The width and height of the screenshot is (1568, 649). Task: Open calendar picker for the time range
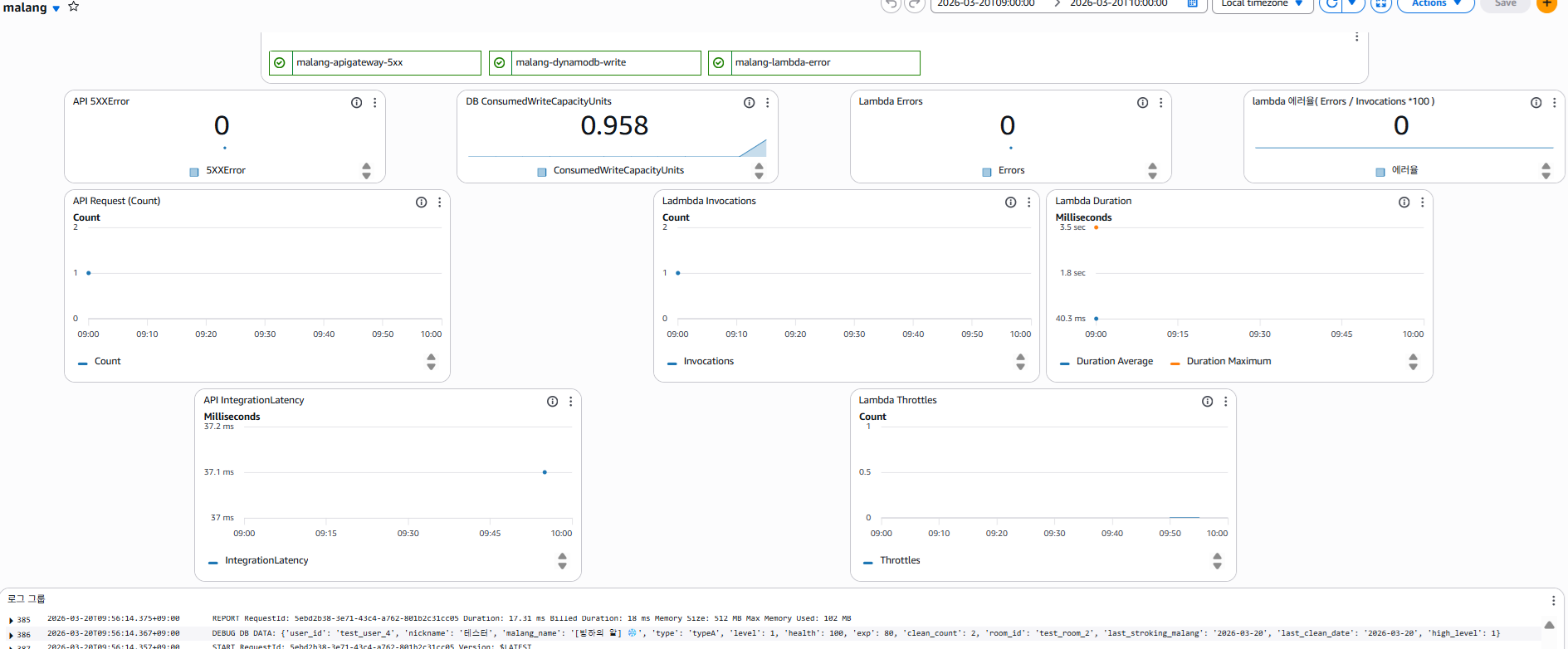pos(1193,4)
